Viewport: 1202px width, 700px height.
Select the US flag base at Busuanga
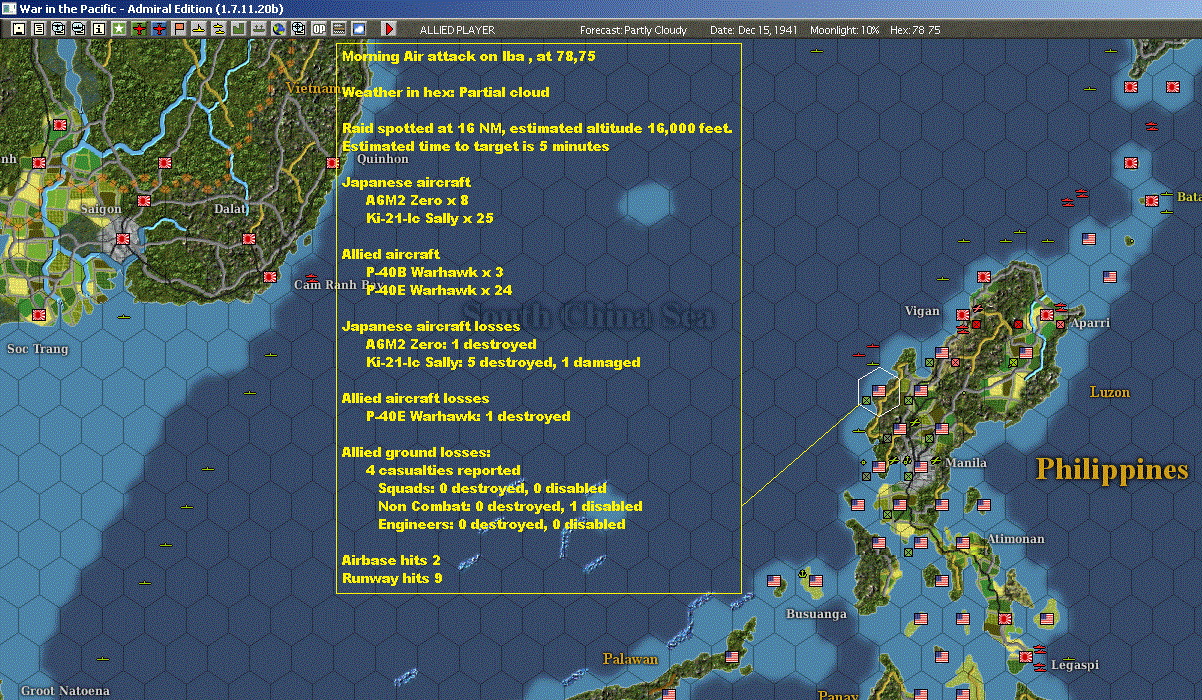816,581
